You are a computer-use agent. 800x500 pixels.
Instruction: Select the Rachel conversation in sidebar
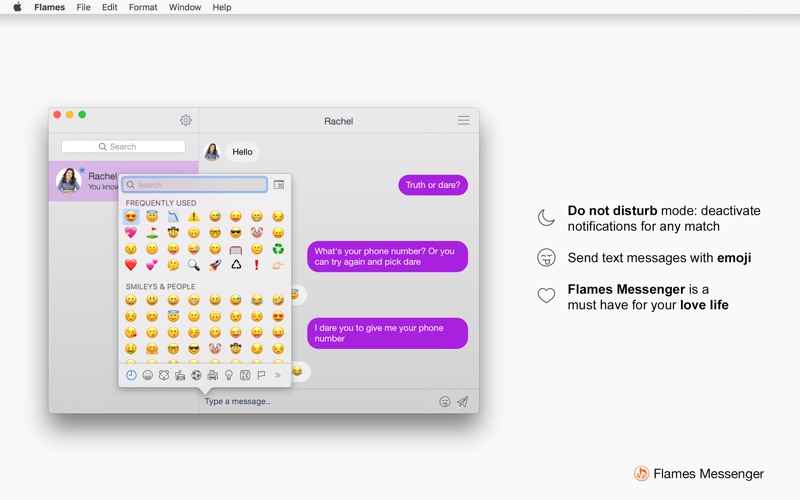123,181
